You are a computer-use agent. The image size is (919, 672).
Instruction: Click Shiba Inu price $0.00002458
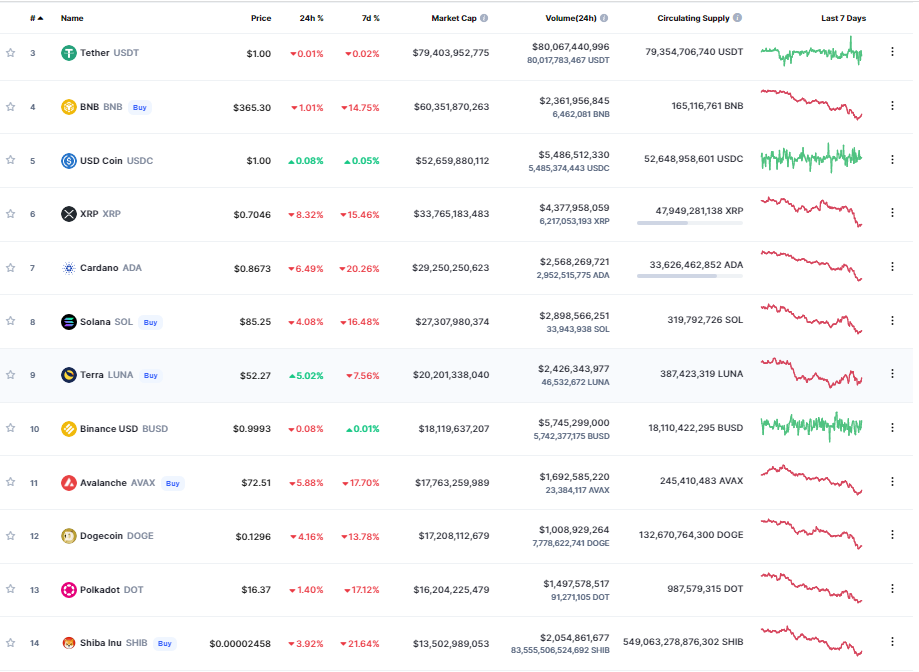[x=240, y=644]
